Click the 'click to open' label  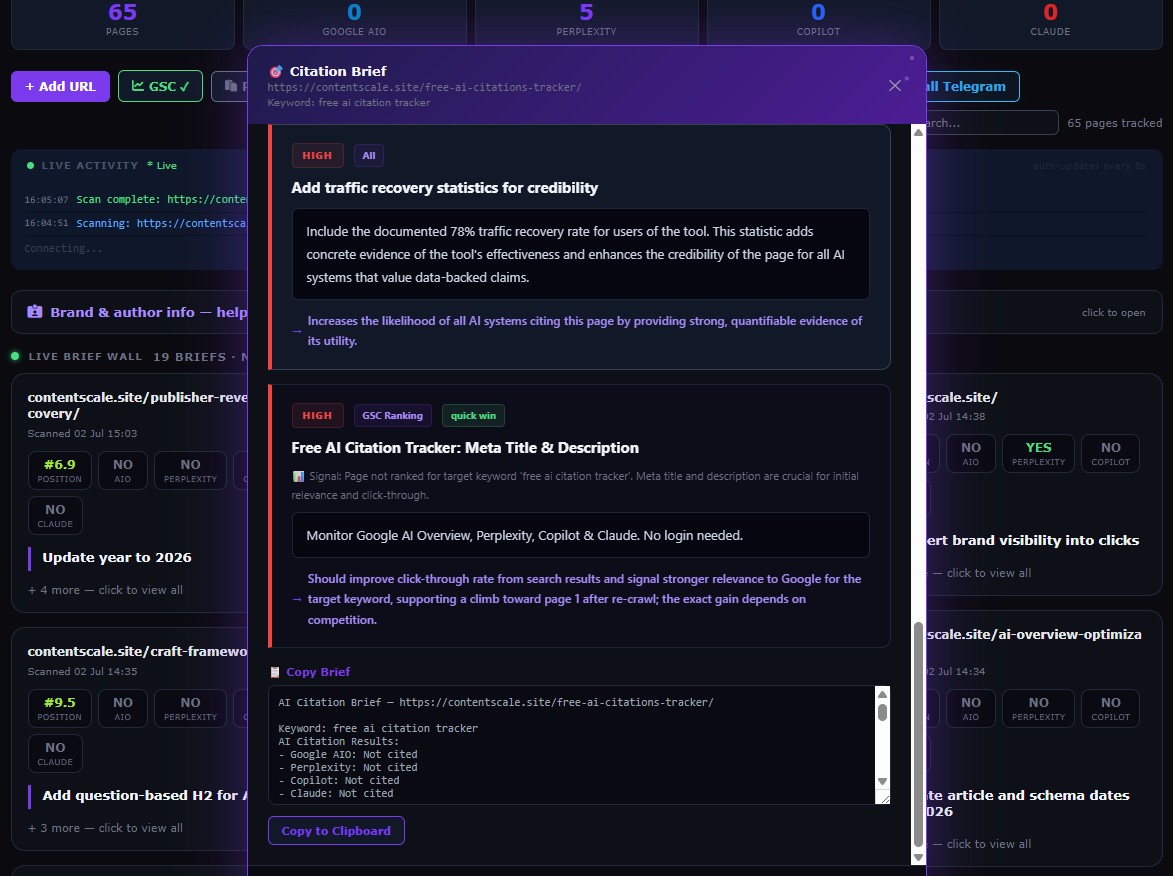pos(1113,313)
